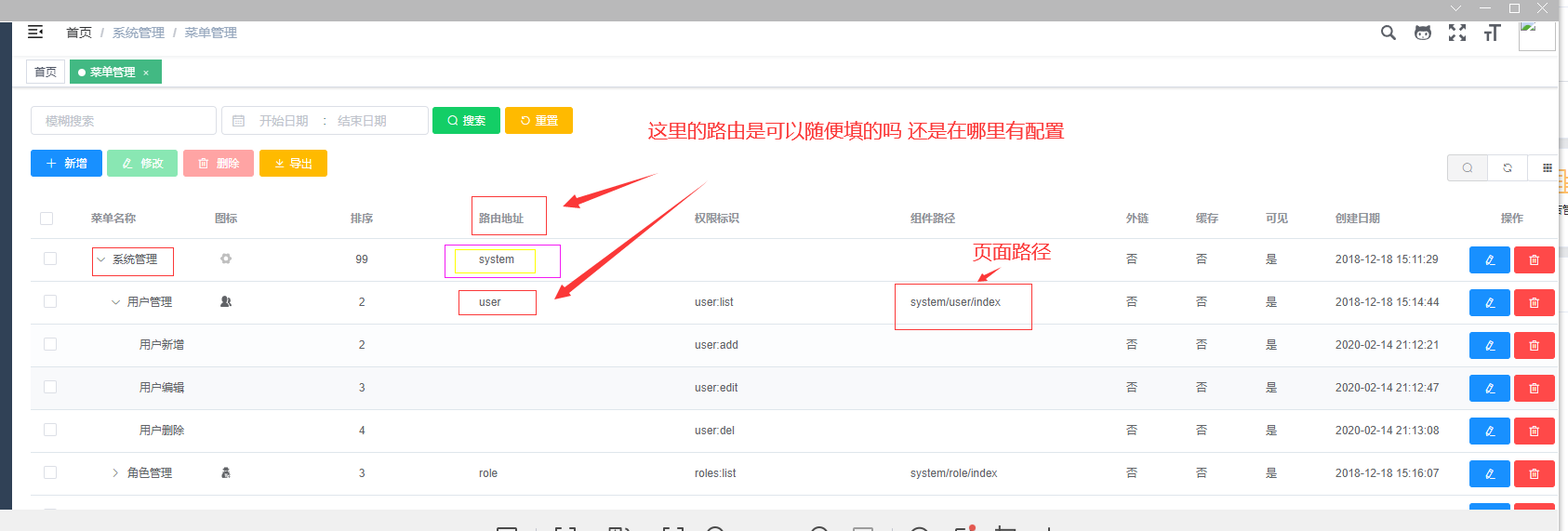Collapse the 系统管理 tree row
Image resolution: width=1568 pixels, height=531 pixels.
tap(101, 259)
